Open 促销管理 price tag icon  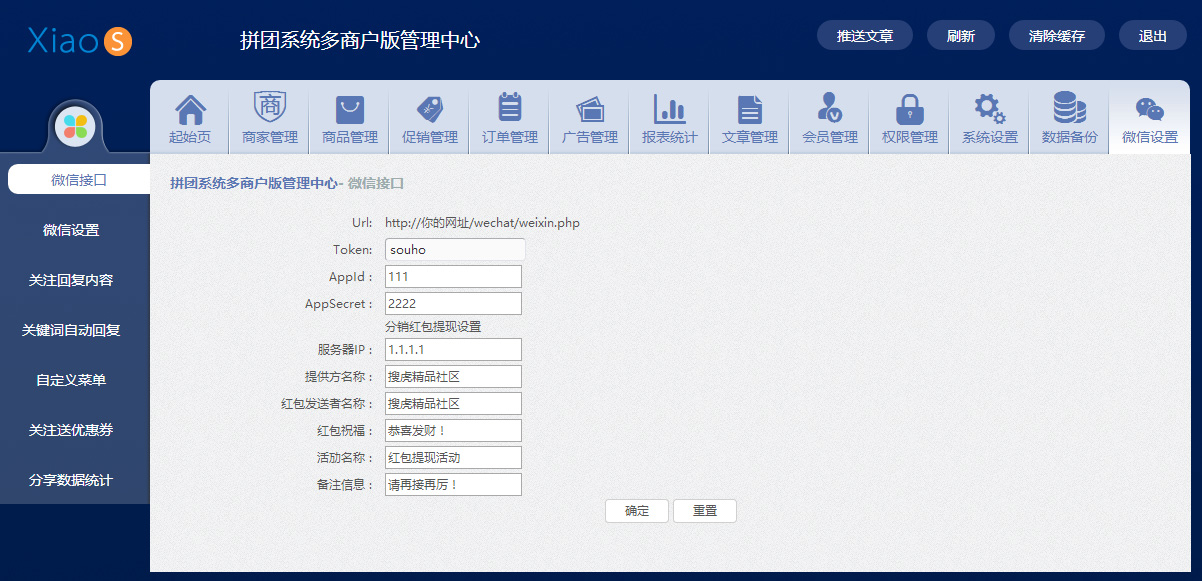pos(430,109)
